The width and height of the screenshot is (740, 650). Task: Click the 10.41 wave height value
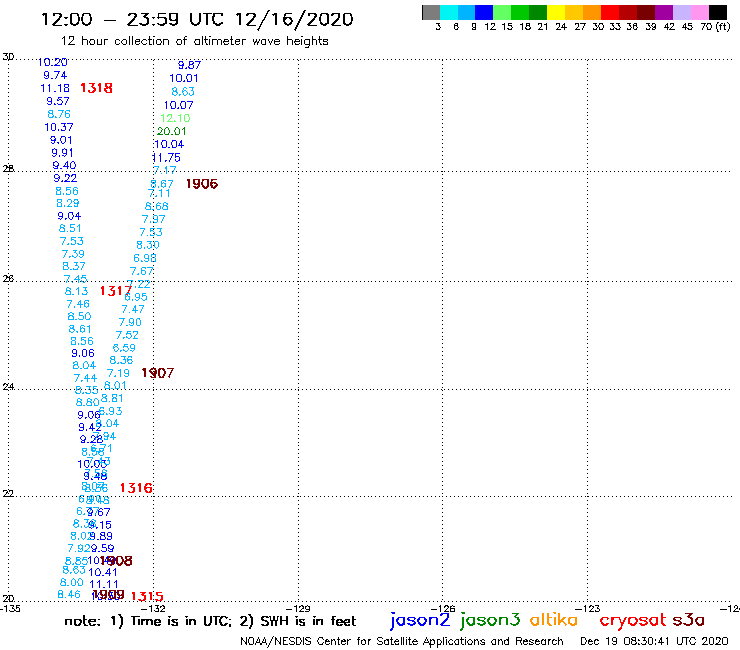coord(103,572)
